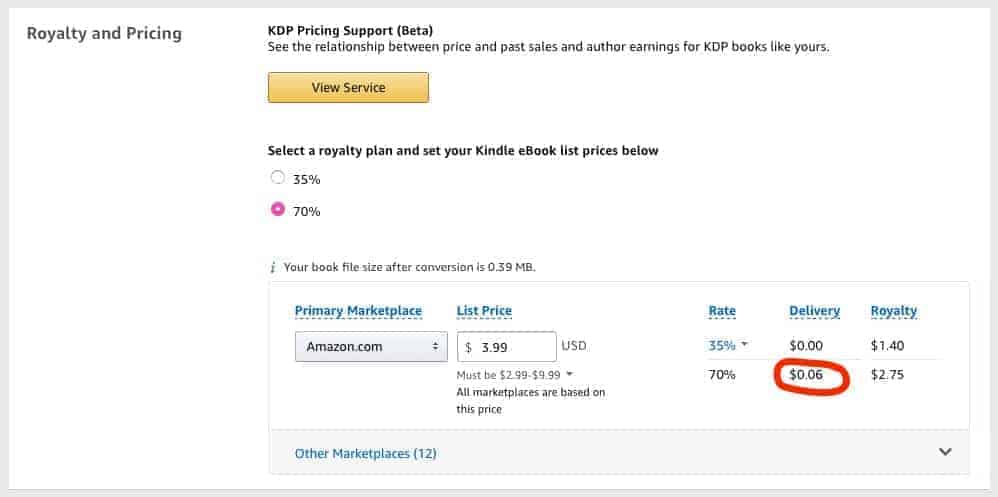Viewport: 998px width, 497px height.
Task: Click the List Price input field
Action: (x=507, y=347)
